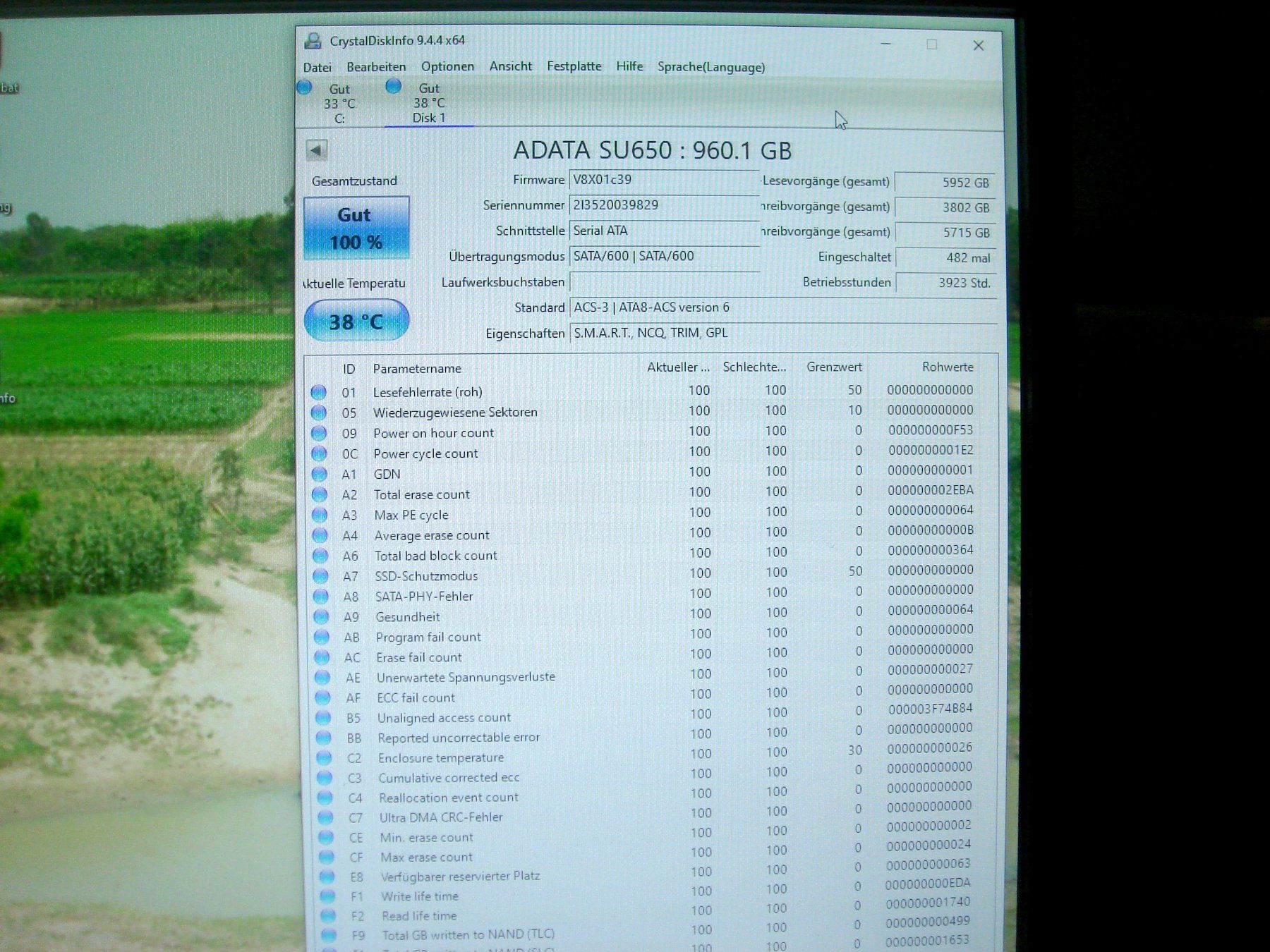Click status icon of Total erase count row

pos(320,494)
